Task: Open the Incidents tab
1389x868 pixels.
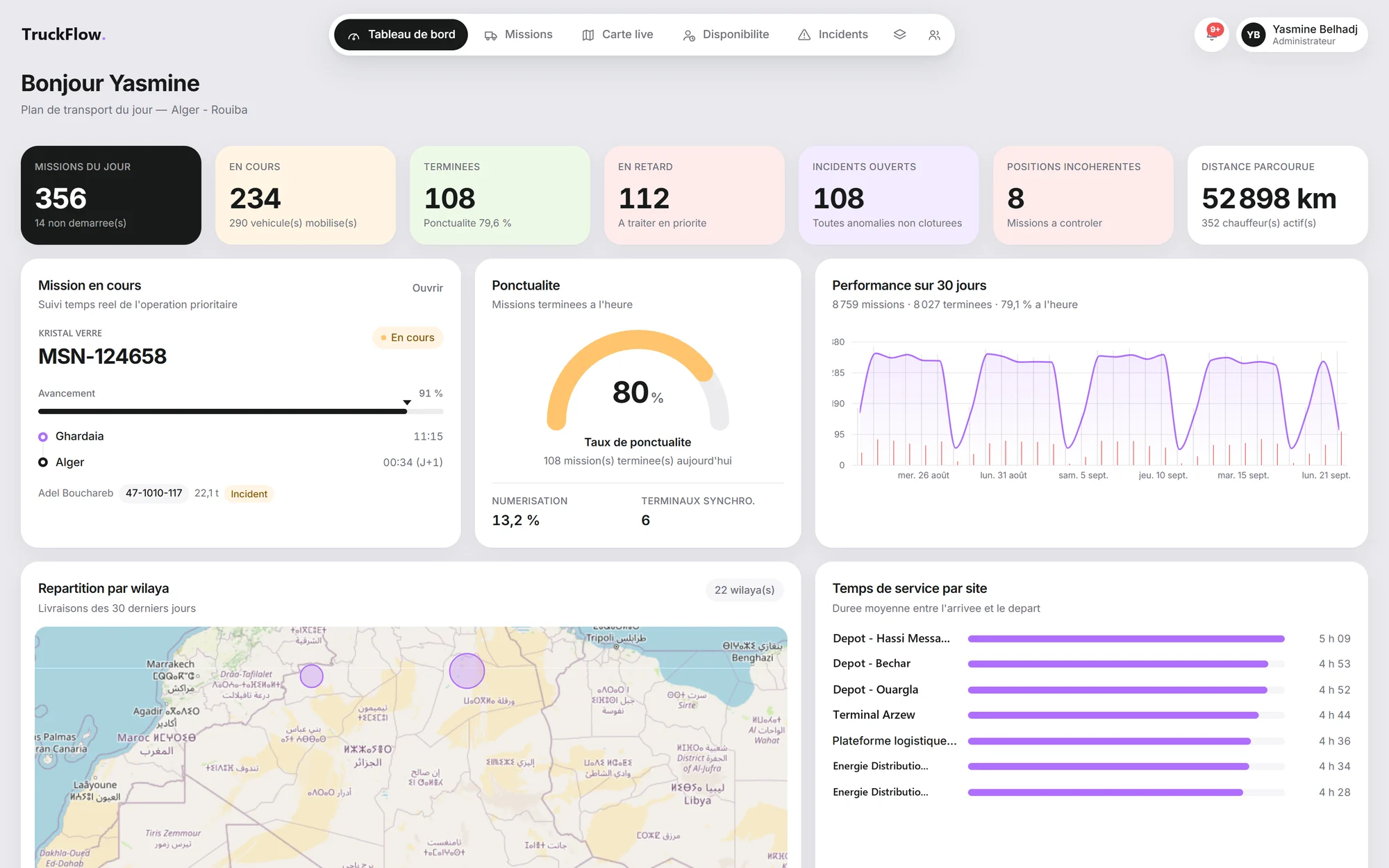Action: [833, 35]
